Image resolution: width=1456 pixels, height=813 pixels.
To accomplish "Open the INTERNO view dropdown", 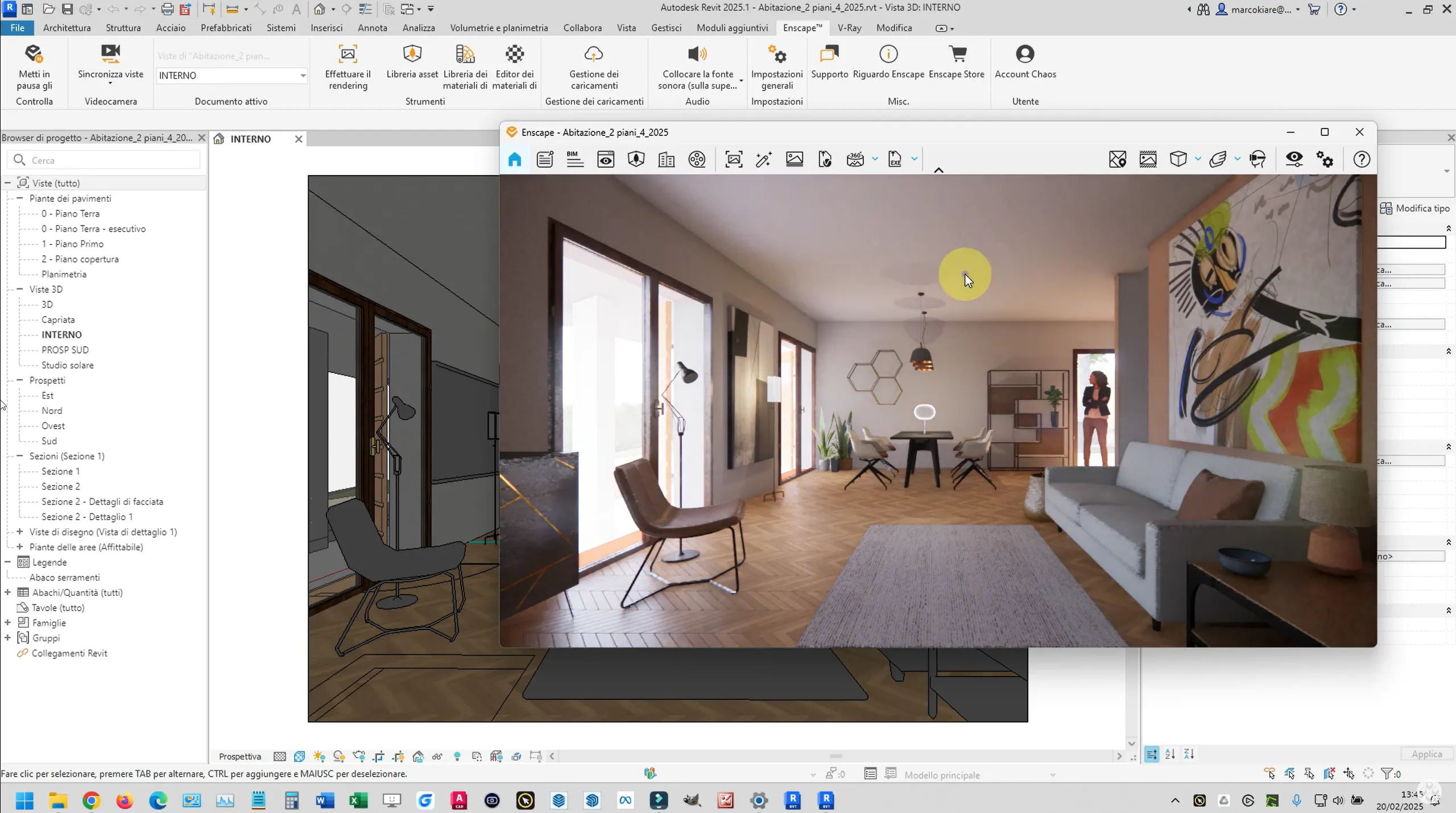I will pos(303,76).
